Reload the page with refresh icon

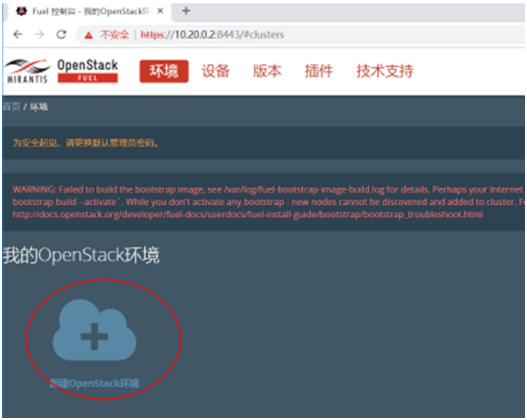(x=61, y=34)
